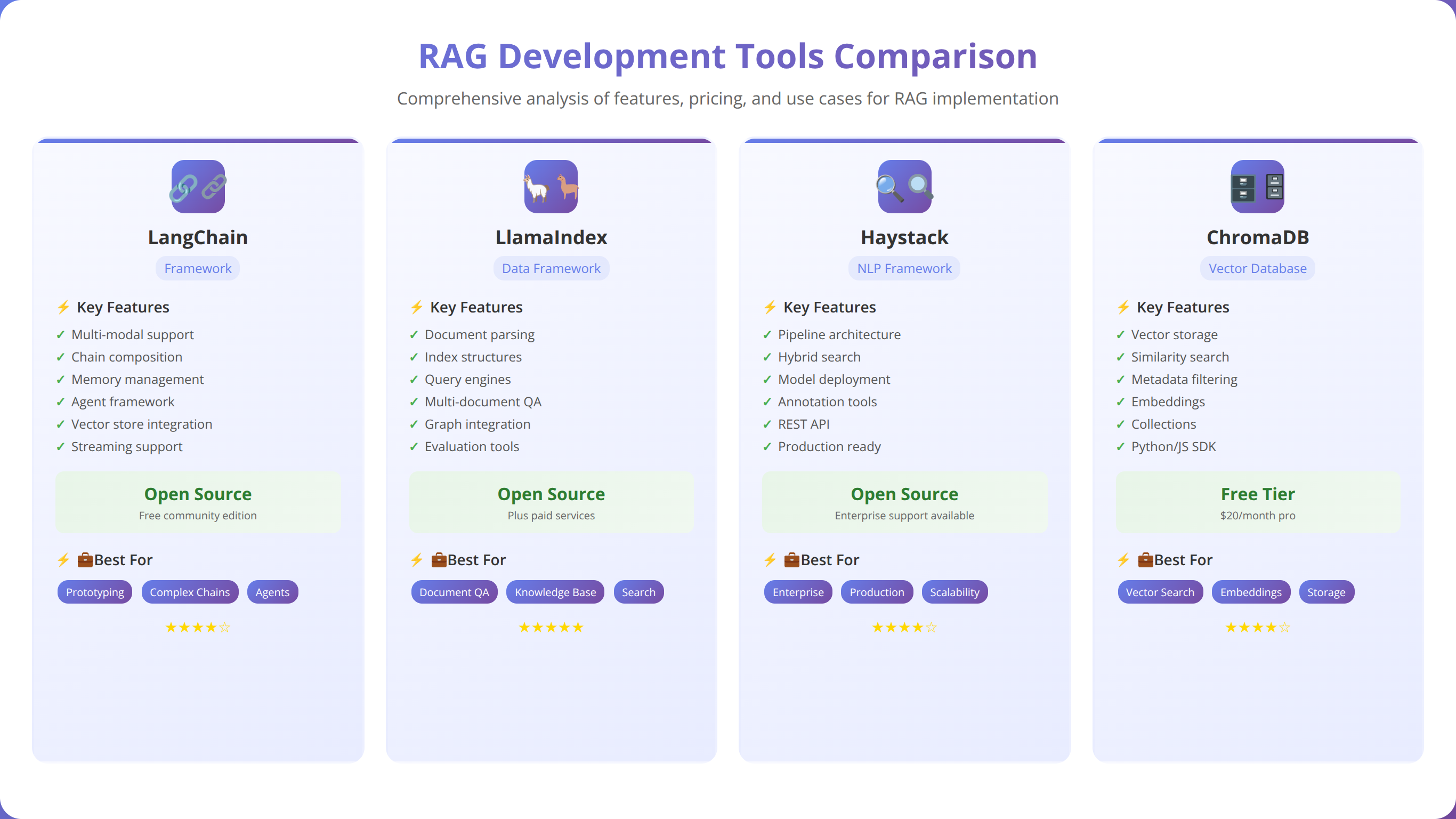
Task: Click the checkmark next to Python/JS SDK
Action: click(x=1120, y=447)
